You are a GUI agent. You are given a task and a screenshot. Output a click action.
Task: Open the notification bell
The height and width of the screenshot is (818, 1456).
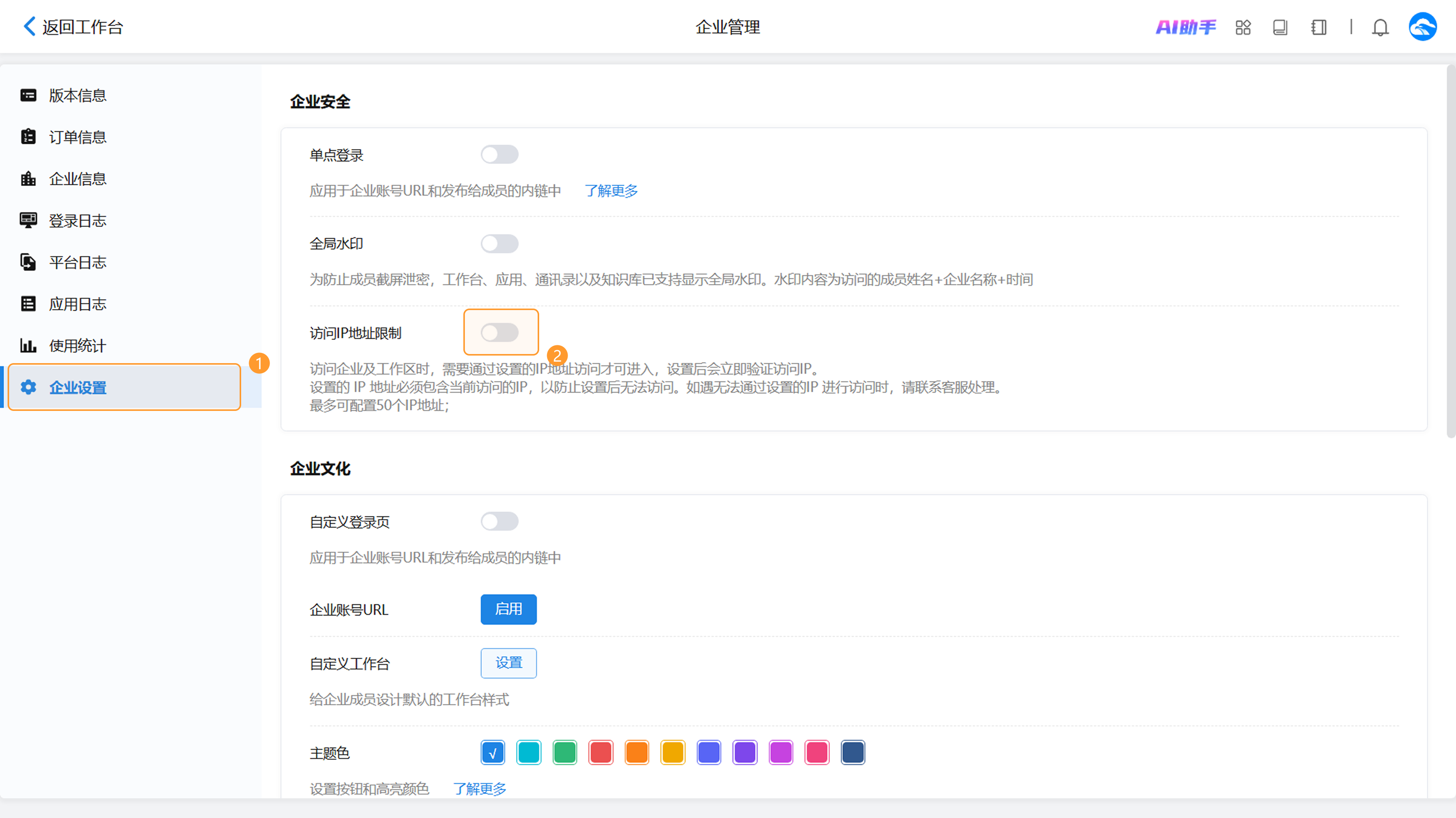tap(1380, 27)
